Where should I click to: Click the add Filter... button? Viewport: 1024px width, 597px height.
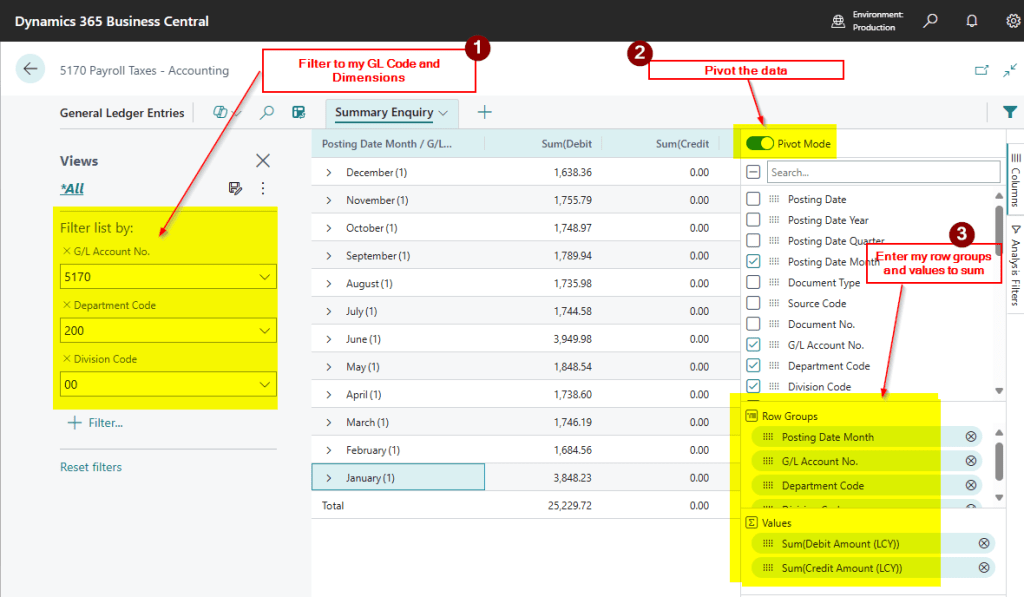(x=95, y=423)
